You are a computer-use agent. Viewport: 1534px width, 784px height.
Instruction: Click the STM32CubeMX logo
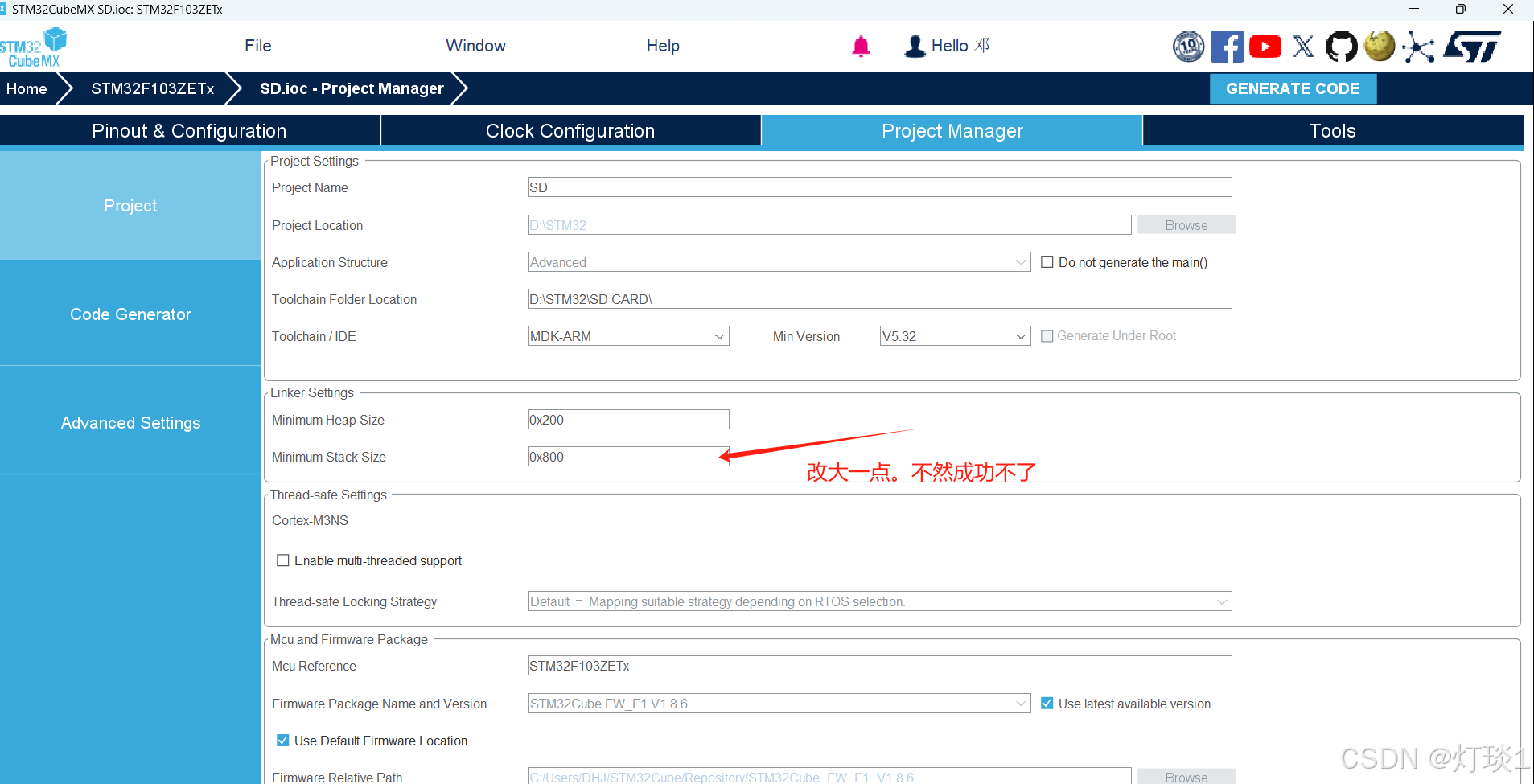click(33, 47)
